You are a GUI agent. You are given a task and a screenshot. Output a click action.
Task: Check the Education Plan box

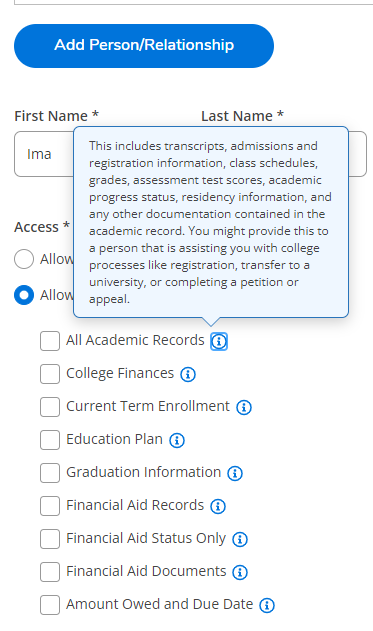(50, 440)
